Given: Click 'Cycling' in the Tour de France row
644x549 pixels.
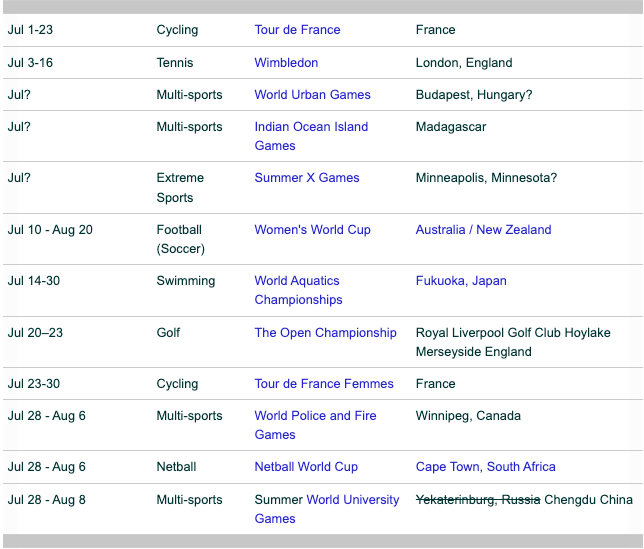Looking at the screenshot, I should (177, 30).
